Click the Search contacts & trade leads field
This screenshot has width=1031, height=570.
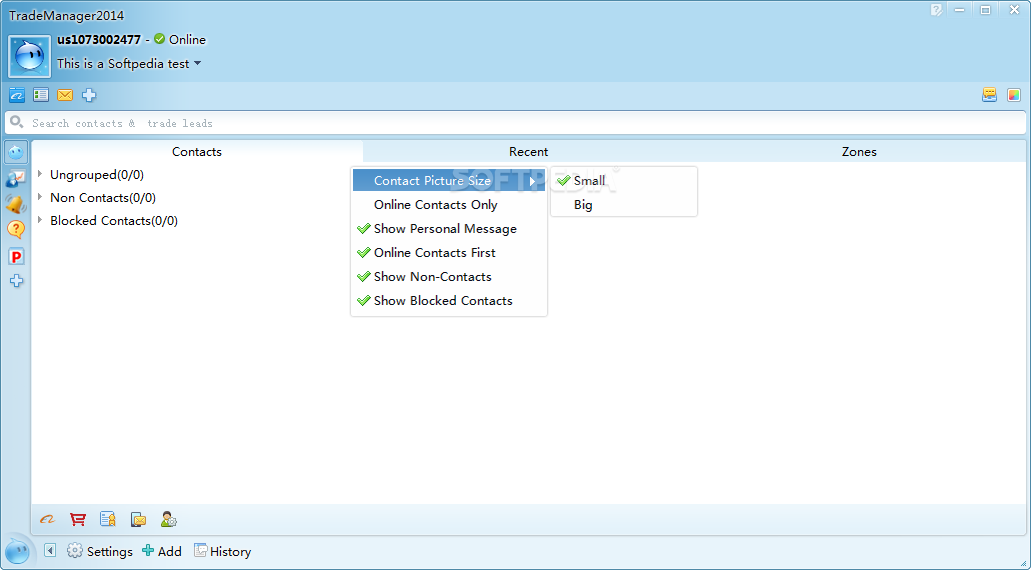(x=516, y=123)
